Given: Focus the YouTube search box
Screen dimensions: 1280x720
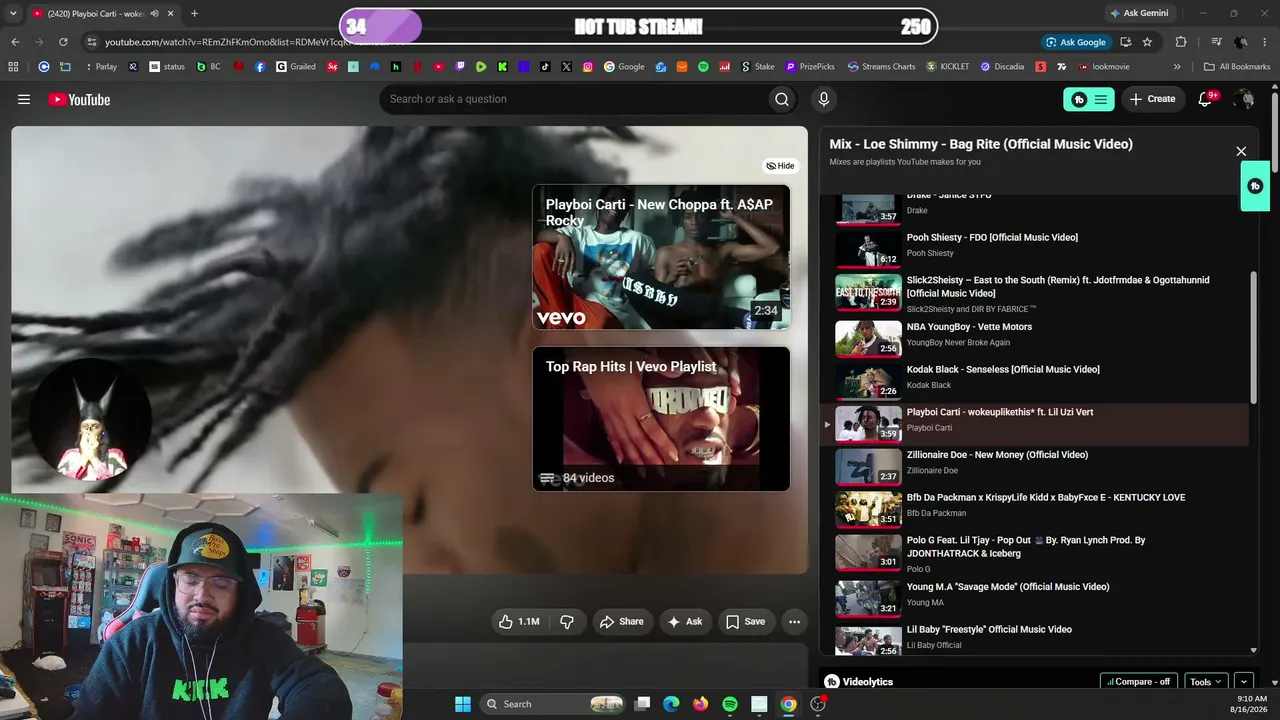Looking at the screenshot, I should [x=572, y=99].
